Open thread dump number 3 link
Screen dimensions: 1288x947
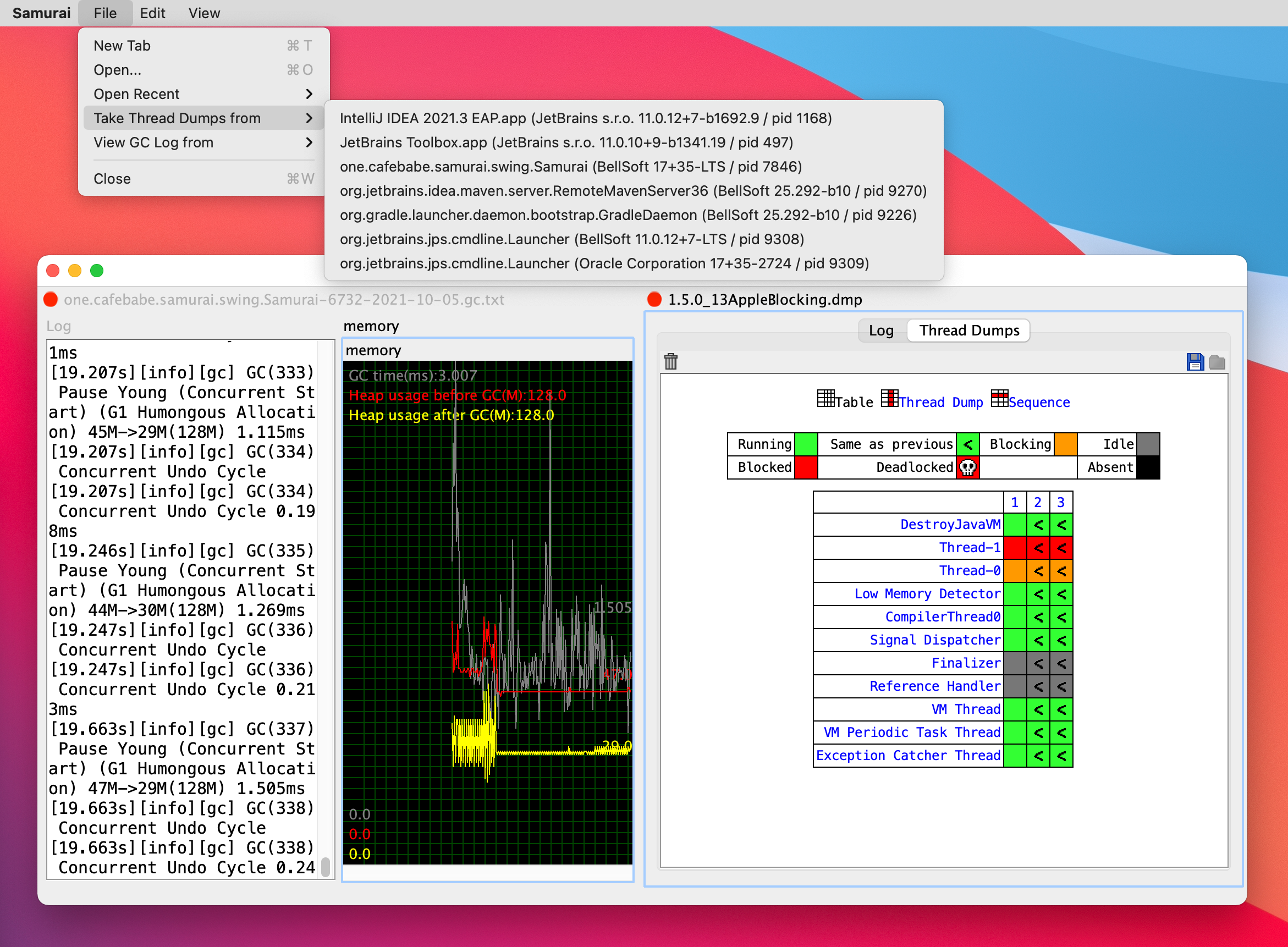point(1061,502)
